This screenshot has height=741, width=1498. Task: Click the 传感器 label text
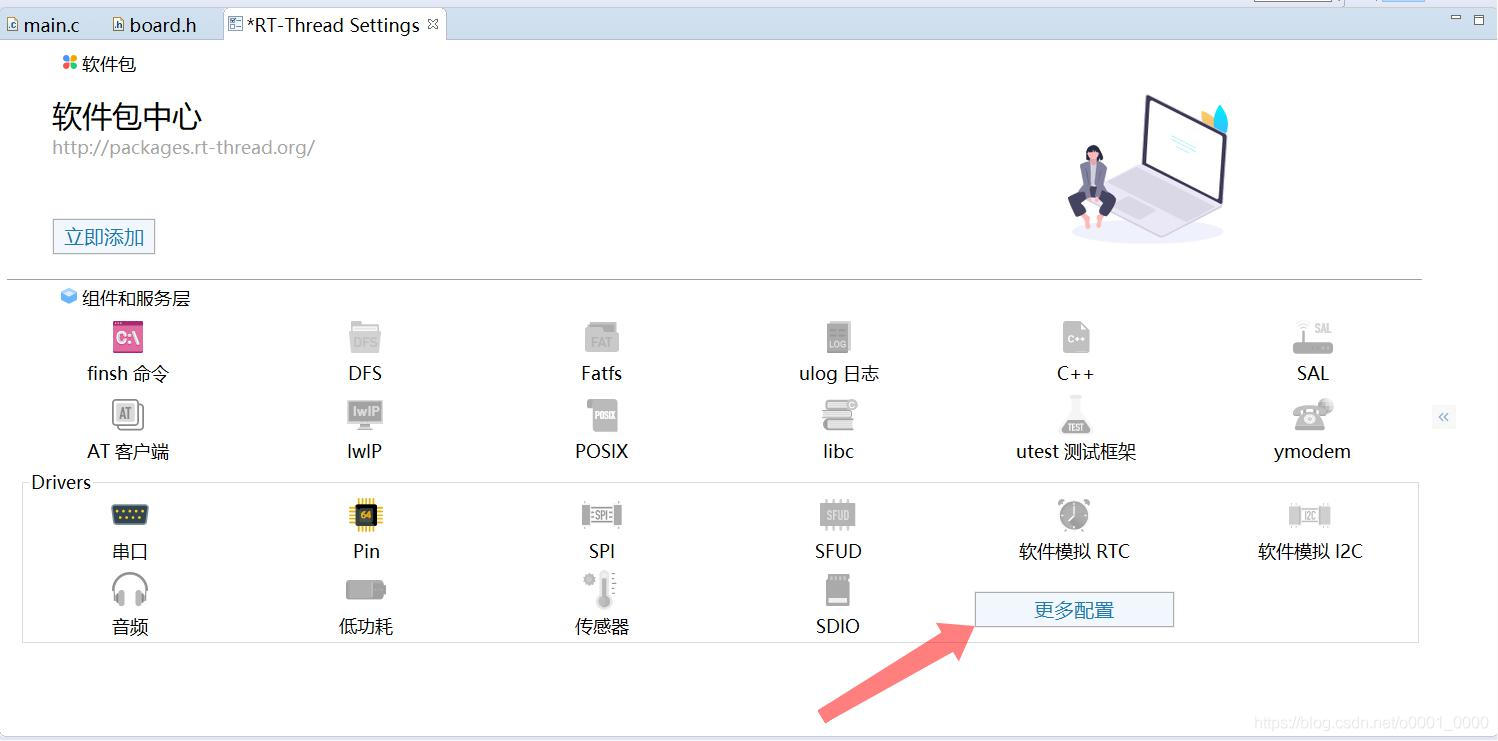602,627
